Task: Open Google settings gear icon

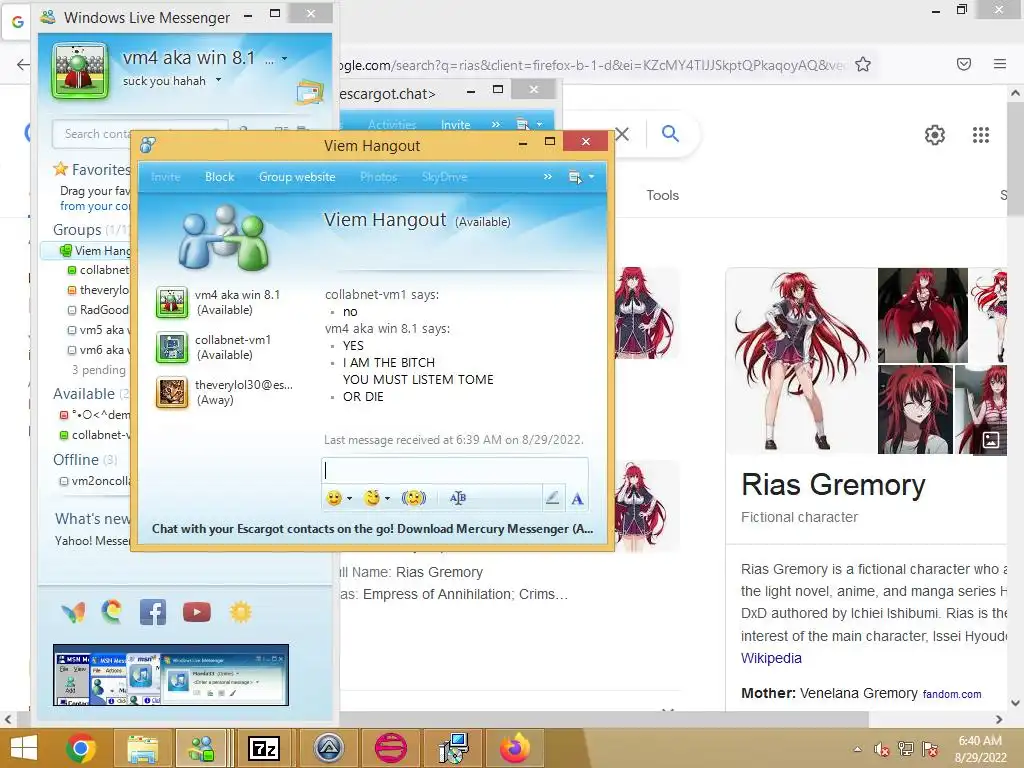Action: click(x=935, y=135)
